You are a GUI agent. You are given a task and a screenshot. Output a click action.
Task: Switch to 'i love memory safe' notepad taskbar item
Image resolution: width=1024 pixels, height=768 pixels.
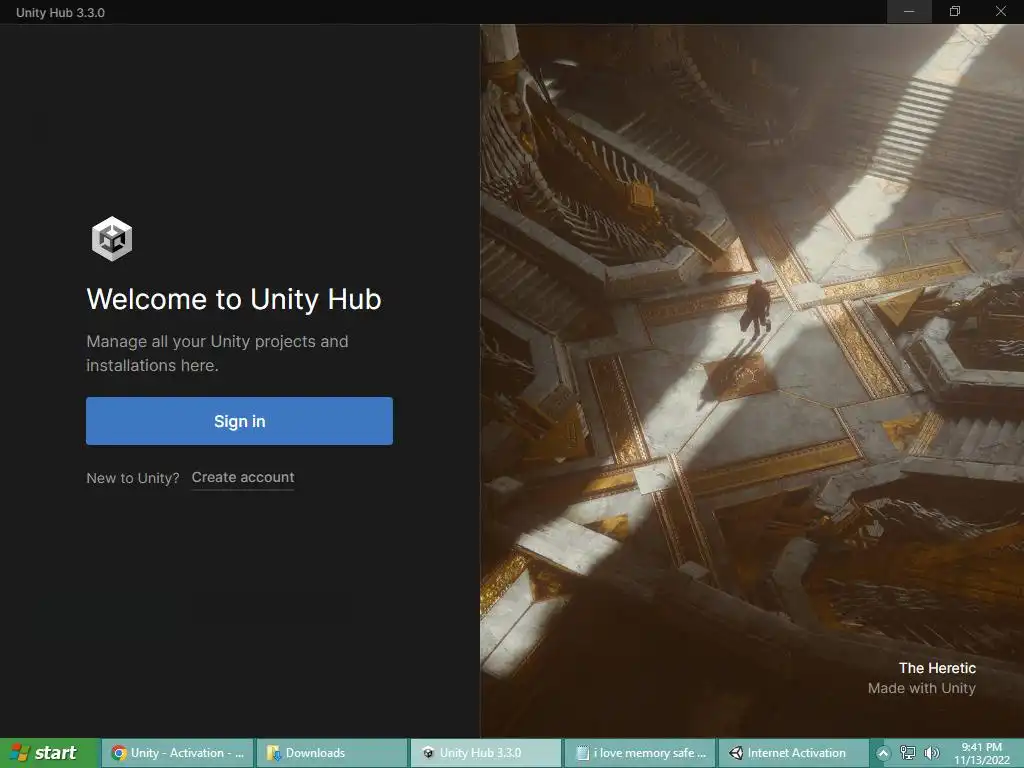pyautogui.click(x=640, y=753)
